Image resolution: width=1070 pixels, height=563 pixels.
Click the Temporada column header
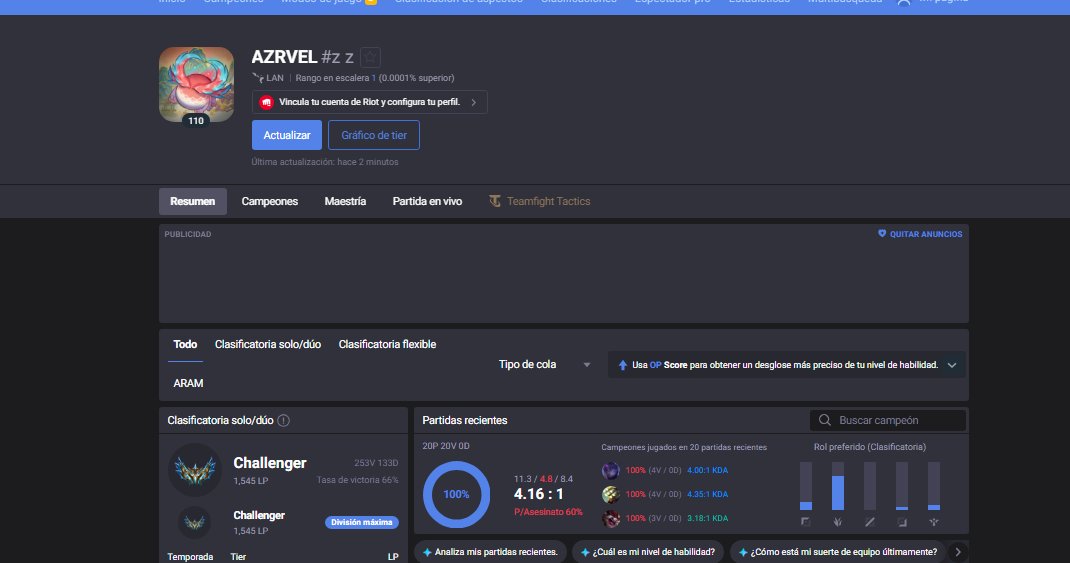(x=190, y=557)
